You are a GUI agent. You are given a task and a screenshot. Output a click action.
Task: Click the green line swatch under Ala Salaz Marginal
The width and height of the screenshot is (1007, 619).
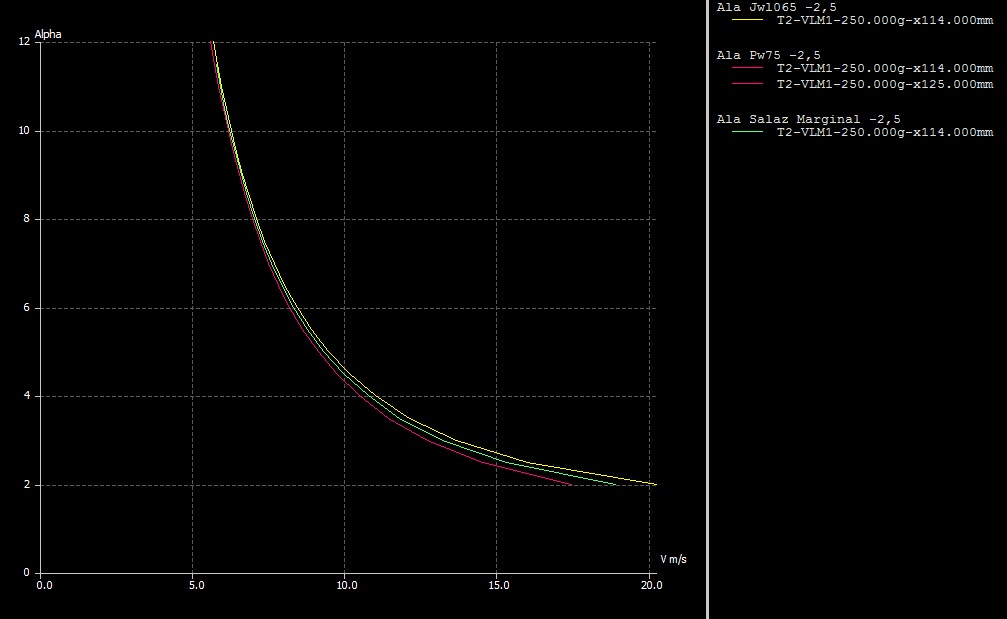pyautogui.click(x=747, y=132)
